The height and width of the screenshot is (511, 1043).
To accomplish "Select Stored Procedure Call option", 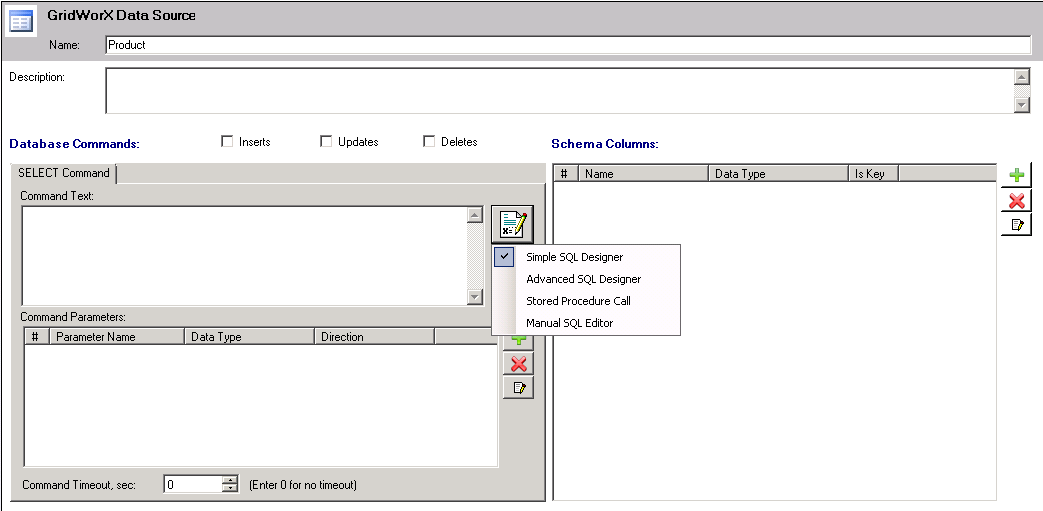I will [x=586, y=301].
